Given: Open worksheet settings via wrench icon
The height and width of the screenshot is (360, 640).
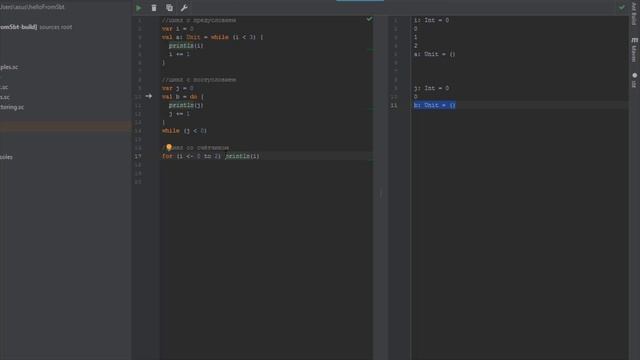Looking at the screenshot, I should click(184, 8).
